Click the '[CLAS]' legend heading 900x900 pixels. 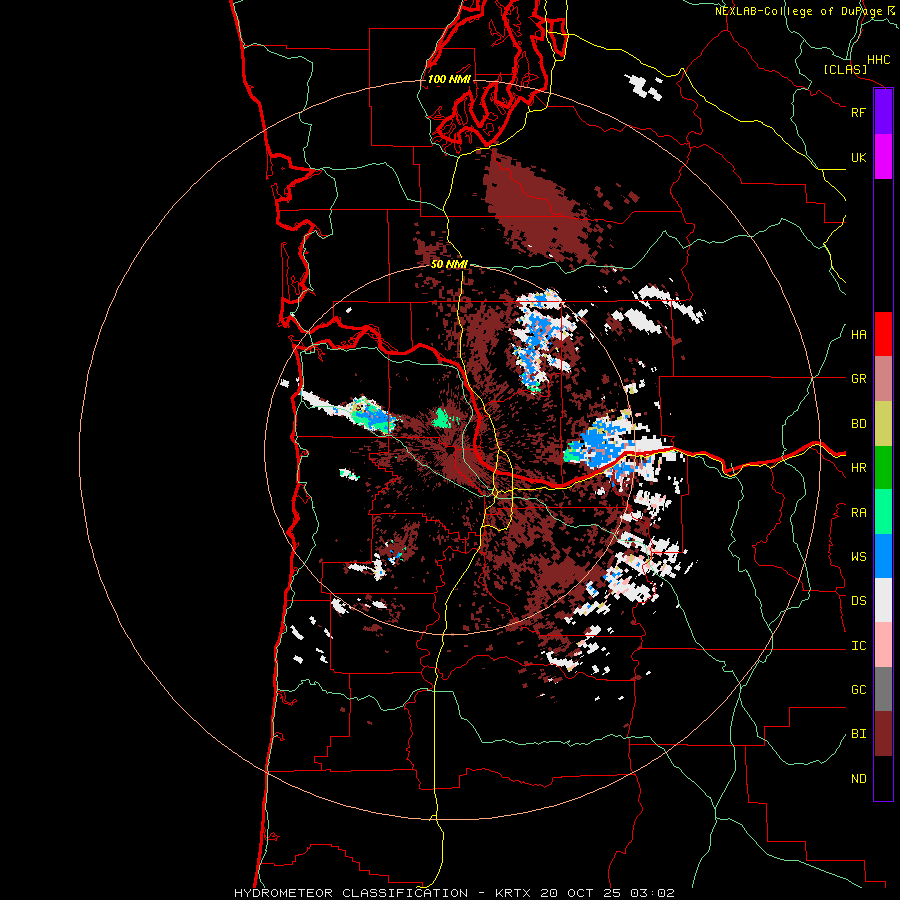tap(845, 70)
